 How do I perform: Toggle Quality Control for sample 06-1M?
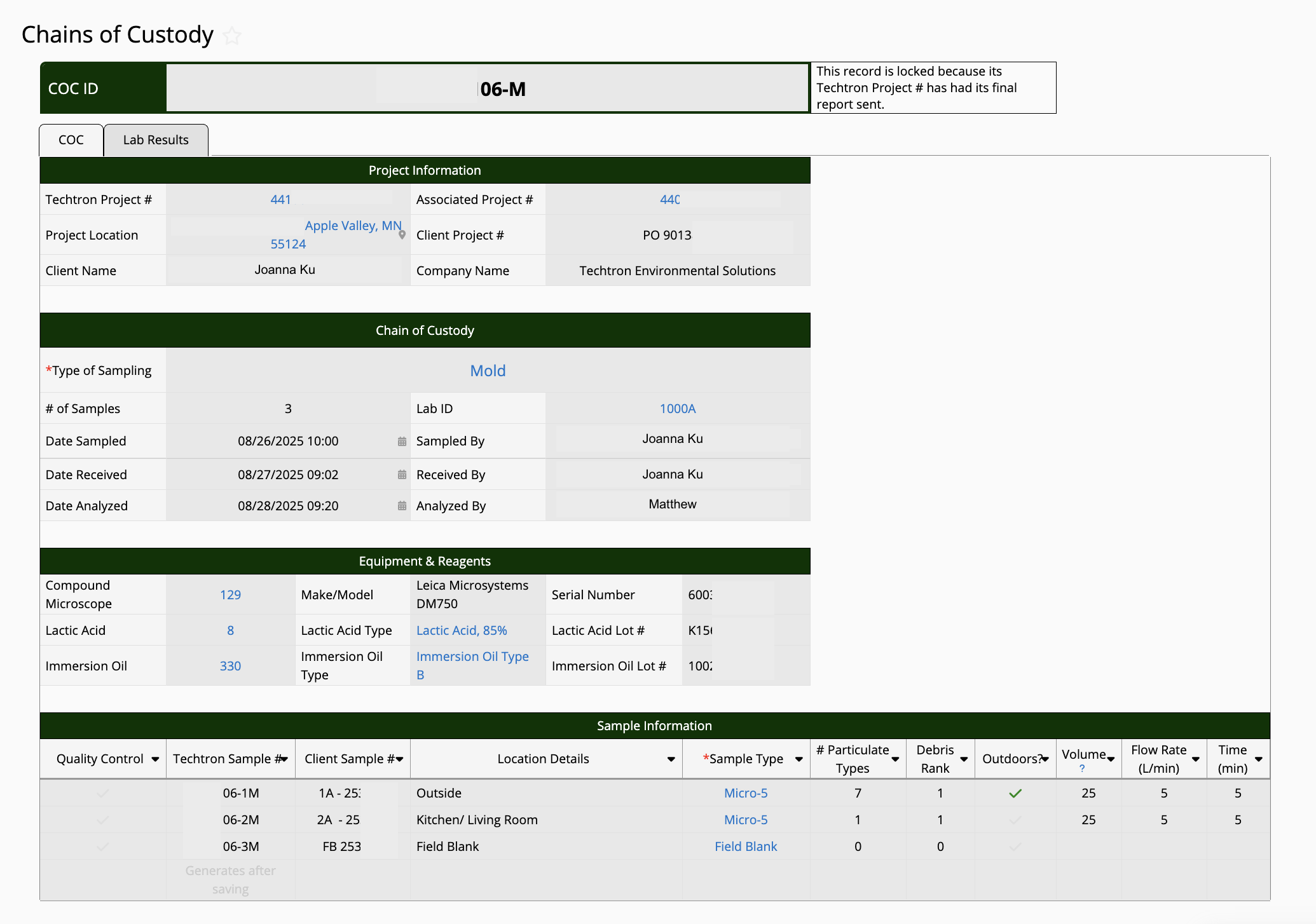click(x=102, y=793)
